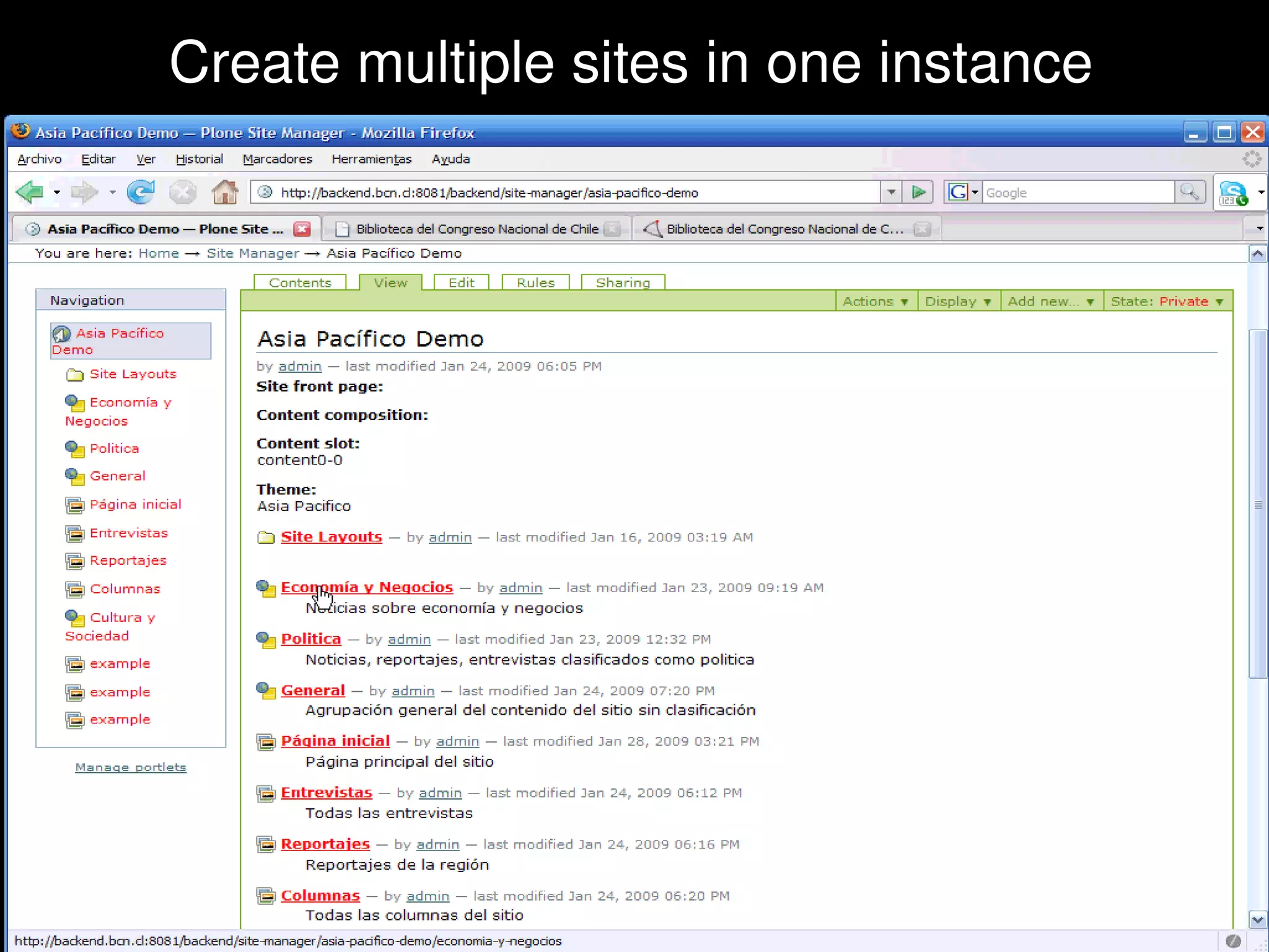Select the Biblioteca del Congreso Nacional de Chile tab
The height and width of the screenshot is (952, 1269).
point(476,229)
